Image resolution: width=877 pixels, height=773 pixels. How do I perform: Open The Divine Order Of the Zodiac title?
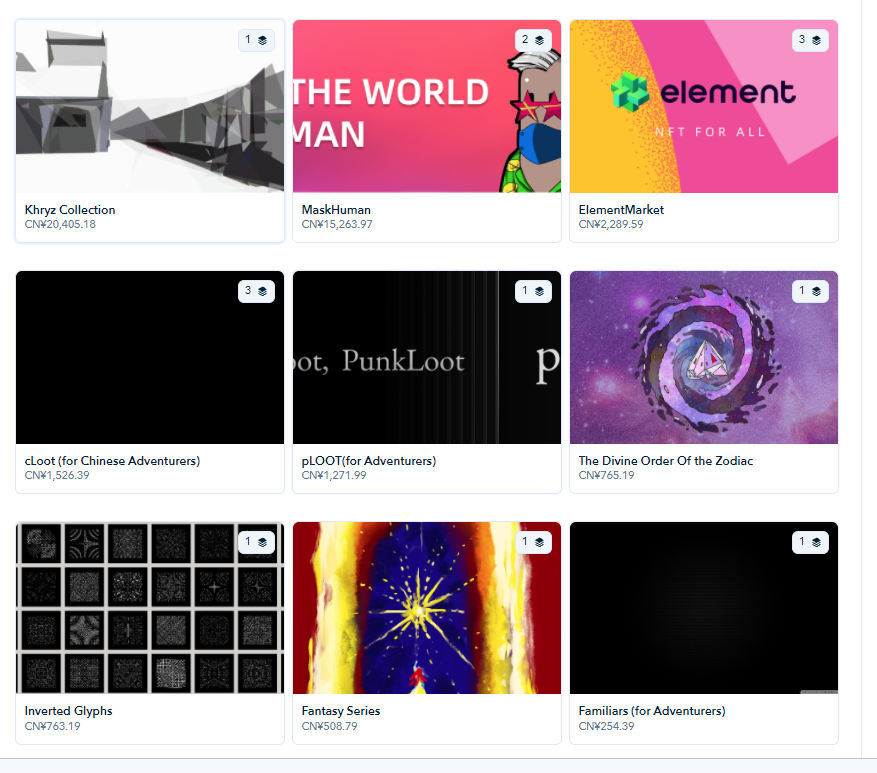point(666,461)
